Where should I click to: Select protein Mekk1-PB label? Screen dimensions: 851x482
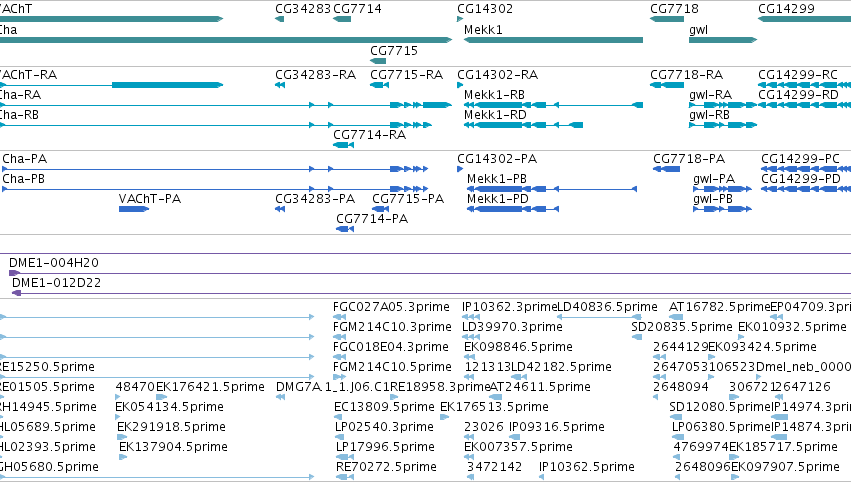(497, 179)
